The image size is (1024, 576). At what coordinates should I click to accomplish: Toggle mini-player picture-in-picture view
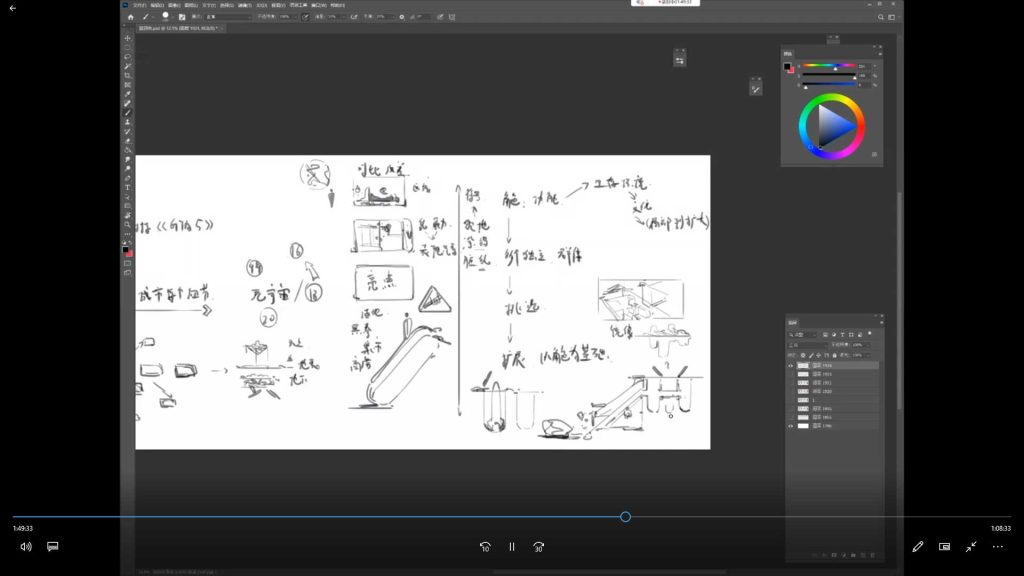[x=944, y=547]
